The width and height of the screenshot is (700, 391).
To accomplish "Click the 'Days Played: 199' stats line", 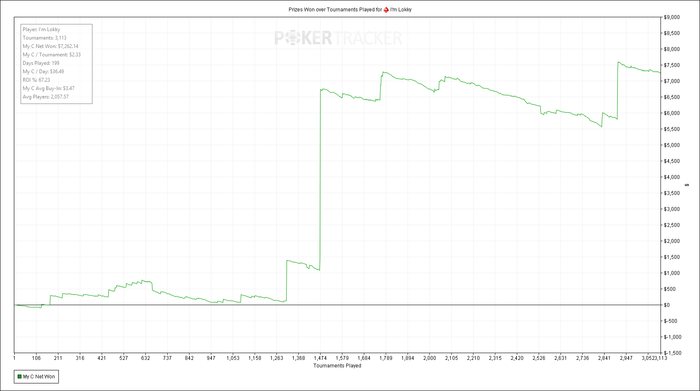I will click(x=41, y=63).
